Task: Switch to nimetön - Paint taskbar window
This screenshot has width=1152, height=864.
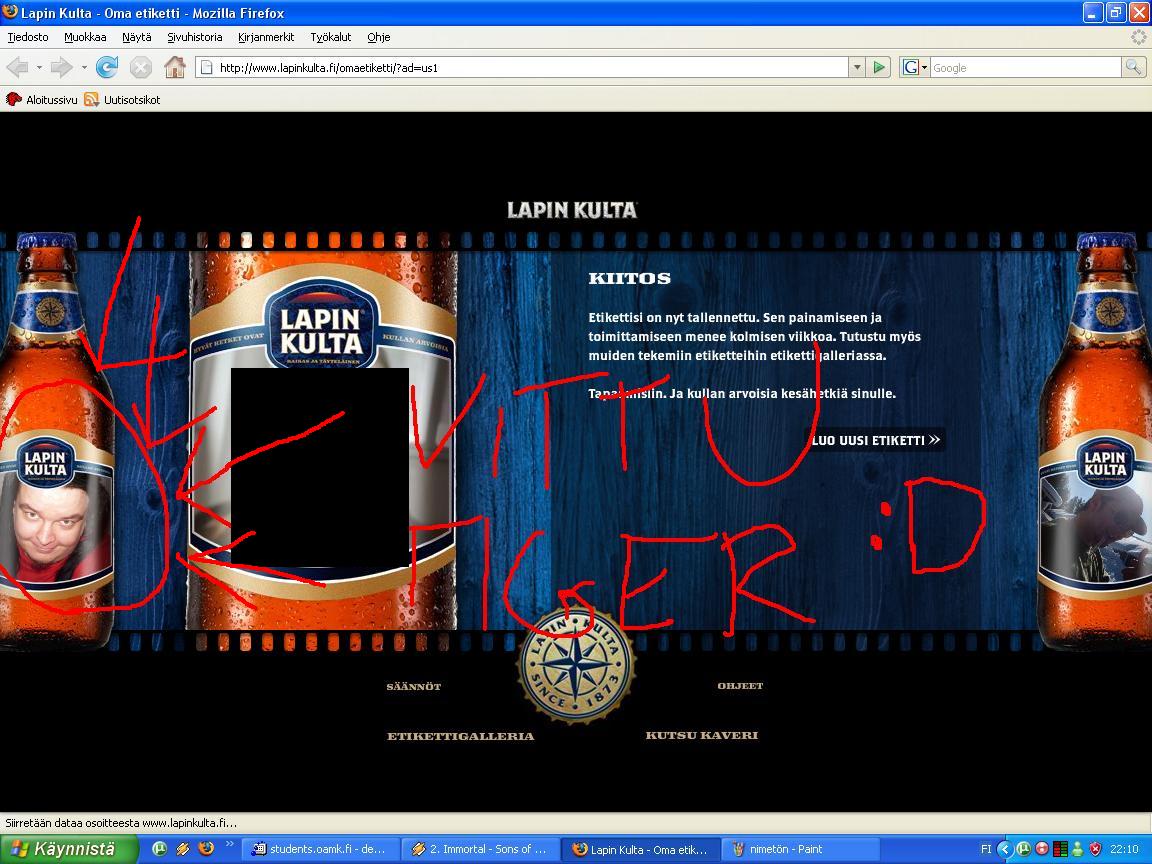Action: click(x=801, y=849)
